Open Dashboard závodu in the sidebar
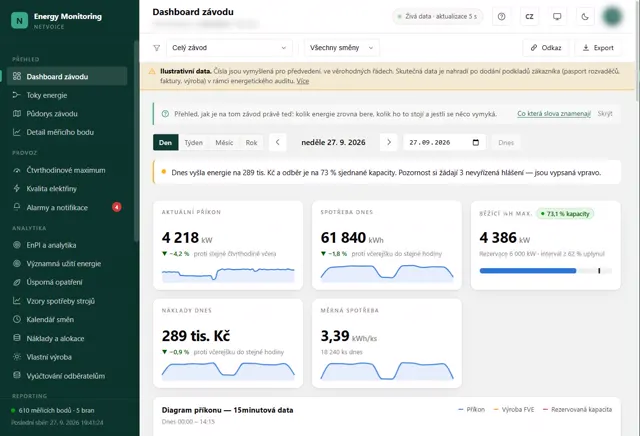Viewport: 640px width, 436px height. pyautogui.click(x=67, y=76)
